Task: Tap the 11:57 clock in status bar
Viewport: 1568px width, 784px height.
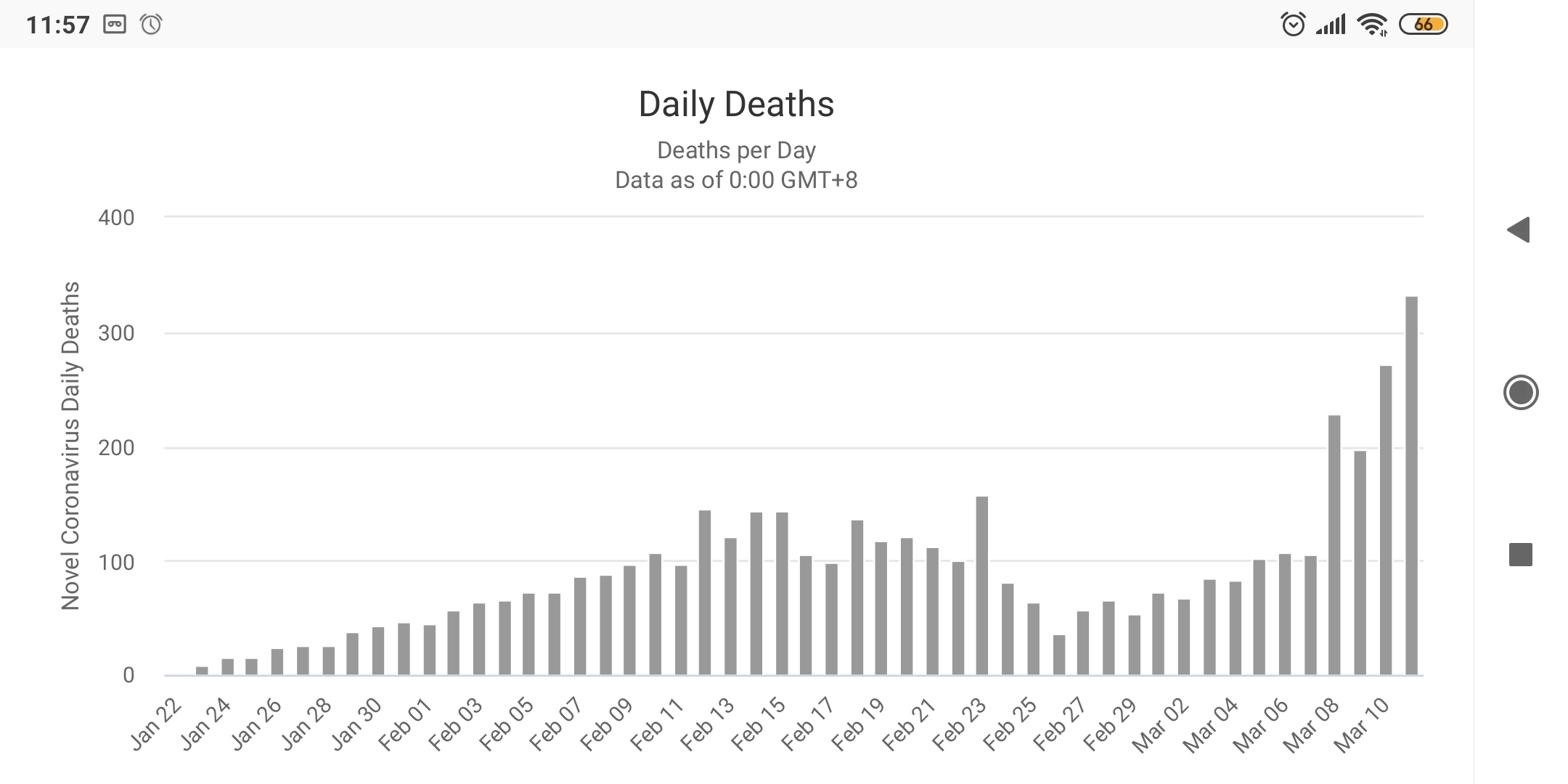Action: (58, 25)
